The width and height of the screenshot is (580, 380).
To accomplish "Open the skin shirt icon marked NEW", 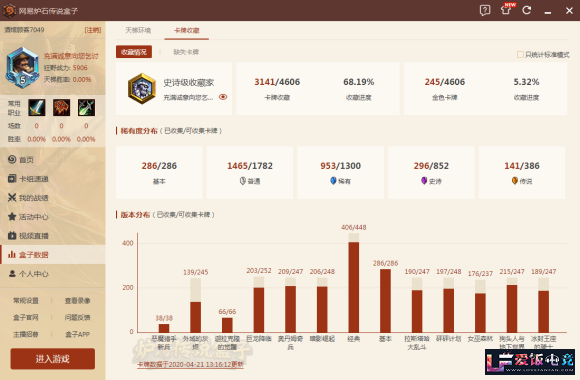I will [x=506, y=9].
